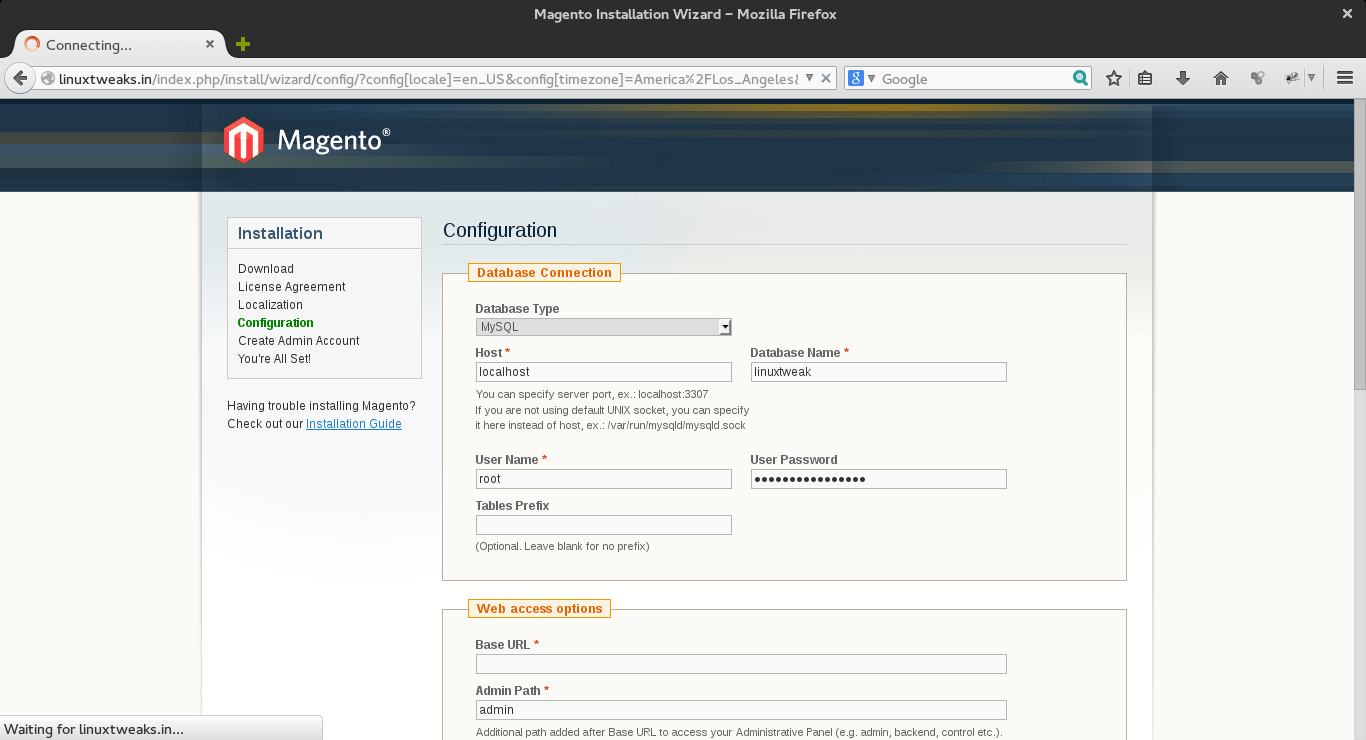
Task: Click the Magento logo
Action: 307,140
